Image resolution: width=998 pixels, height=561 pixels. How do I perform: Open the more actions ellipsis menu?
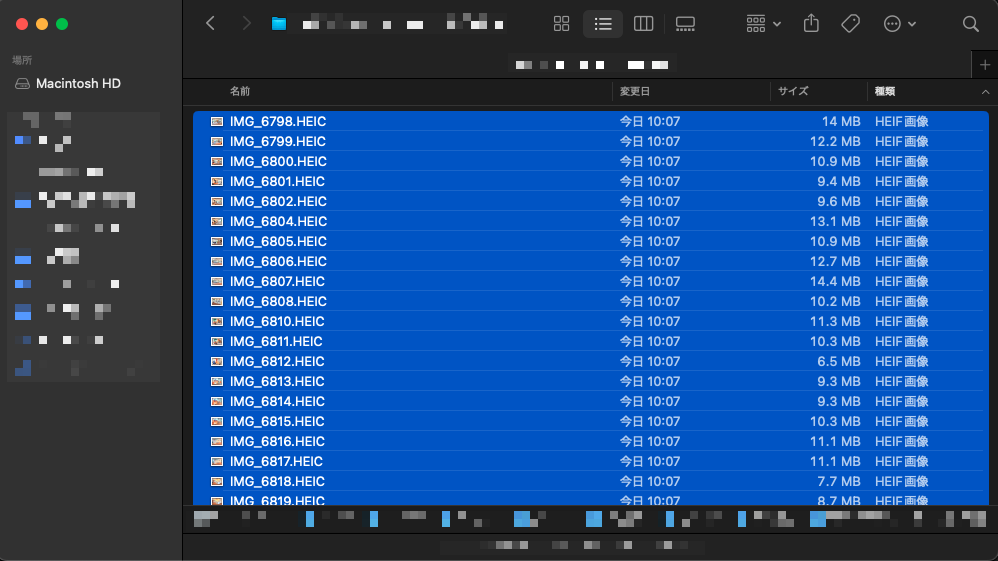click(899, 24)
